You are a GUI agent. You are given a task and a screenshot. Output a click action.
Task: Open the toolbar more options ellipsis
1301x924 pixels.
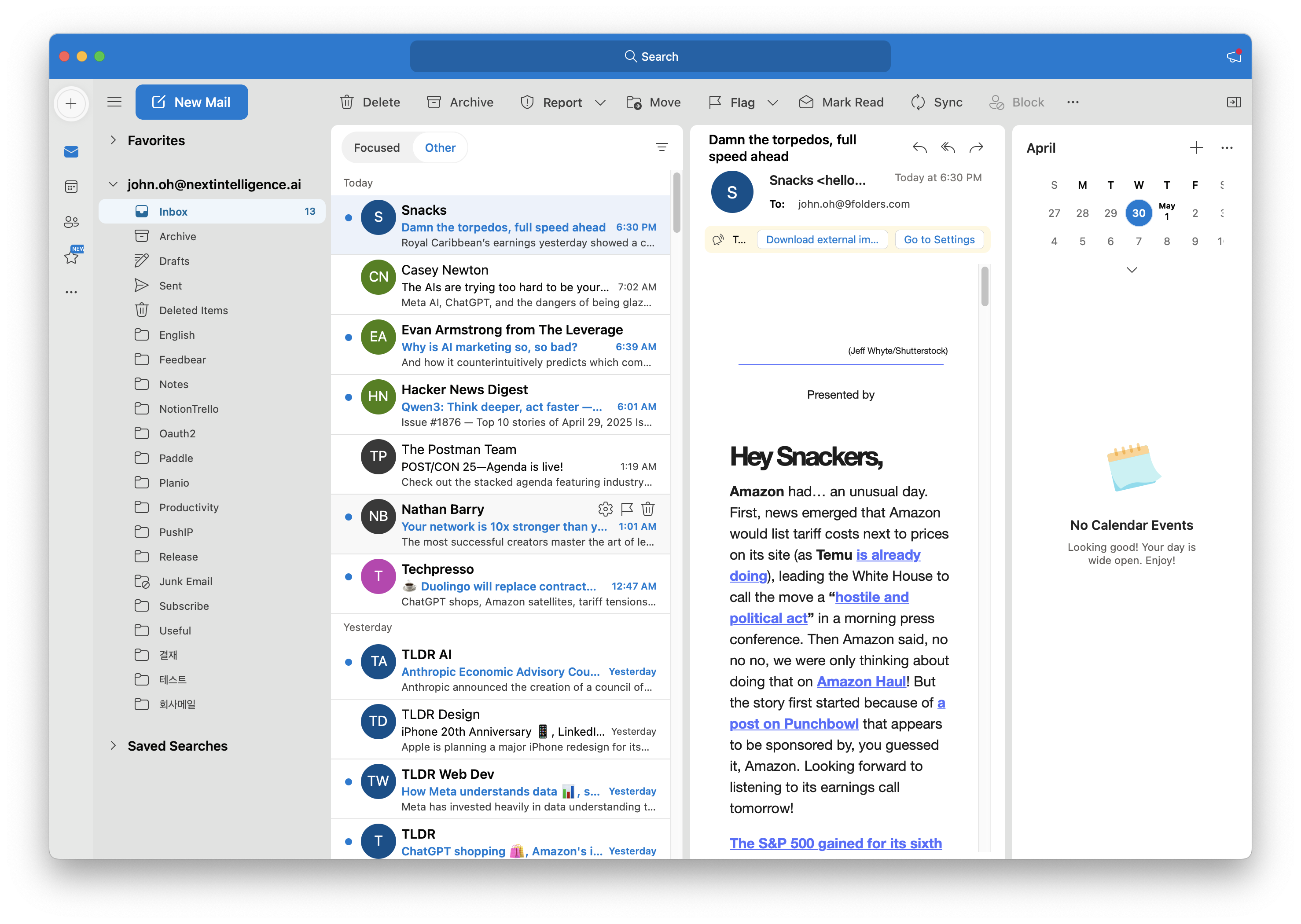1073,102
